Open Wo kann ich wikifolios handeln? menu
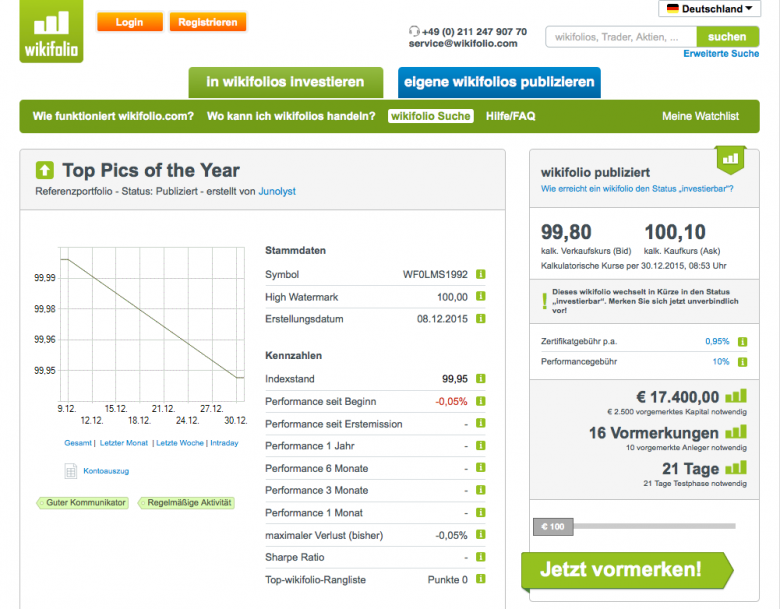This screenshot has width=780, height=609. coord(291,116)
